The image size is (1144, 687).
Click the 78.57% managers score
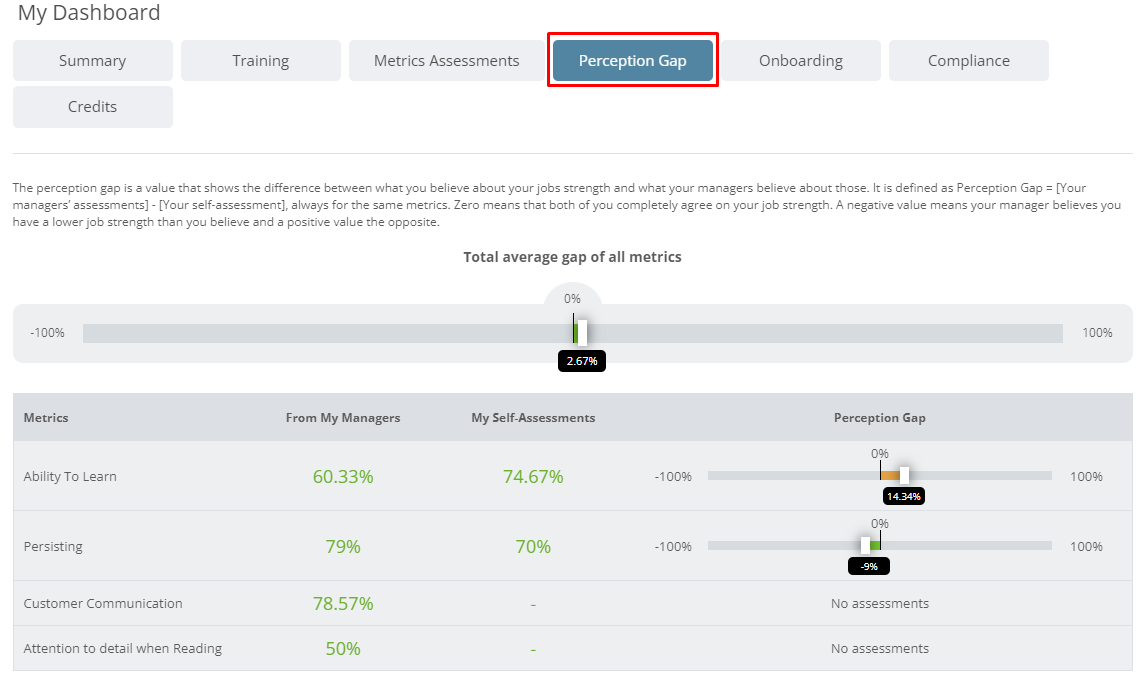(343, 603)
